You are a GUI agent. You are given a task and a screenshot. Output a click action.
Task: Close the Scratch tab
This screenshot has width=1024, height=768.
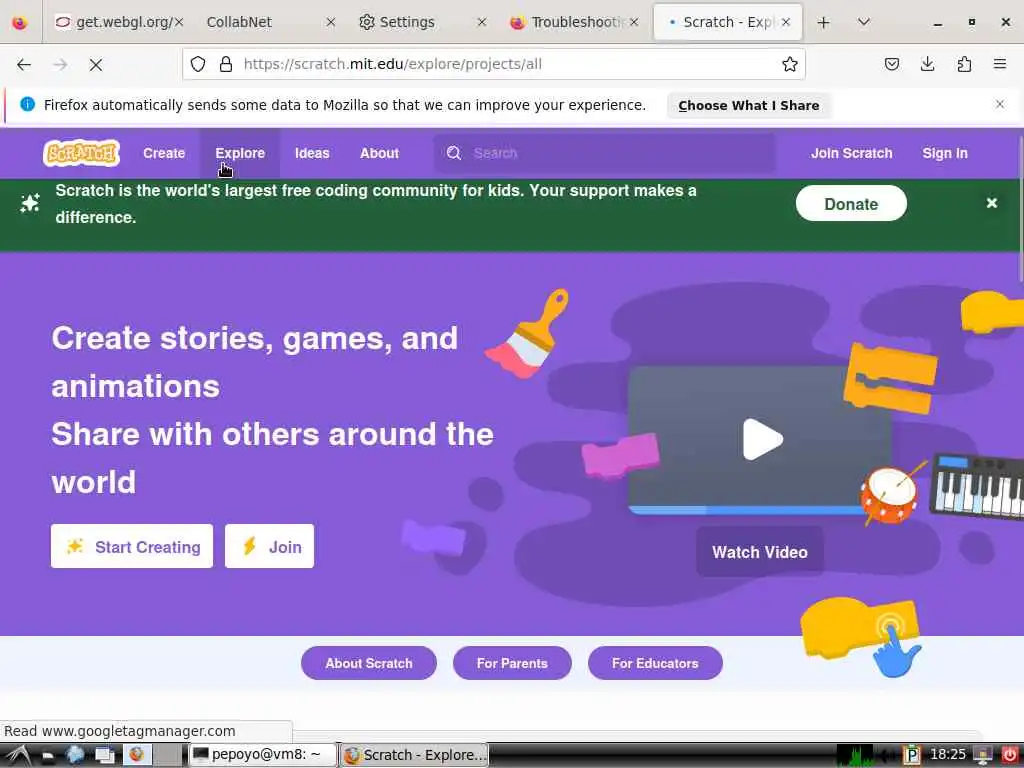pos(786,22)
